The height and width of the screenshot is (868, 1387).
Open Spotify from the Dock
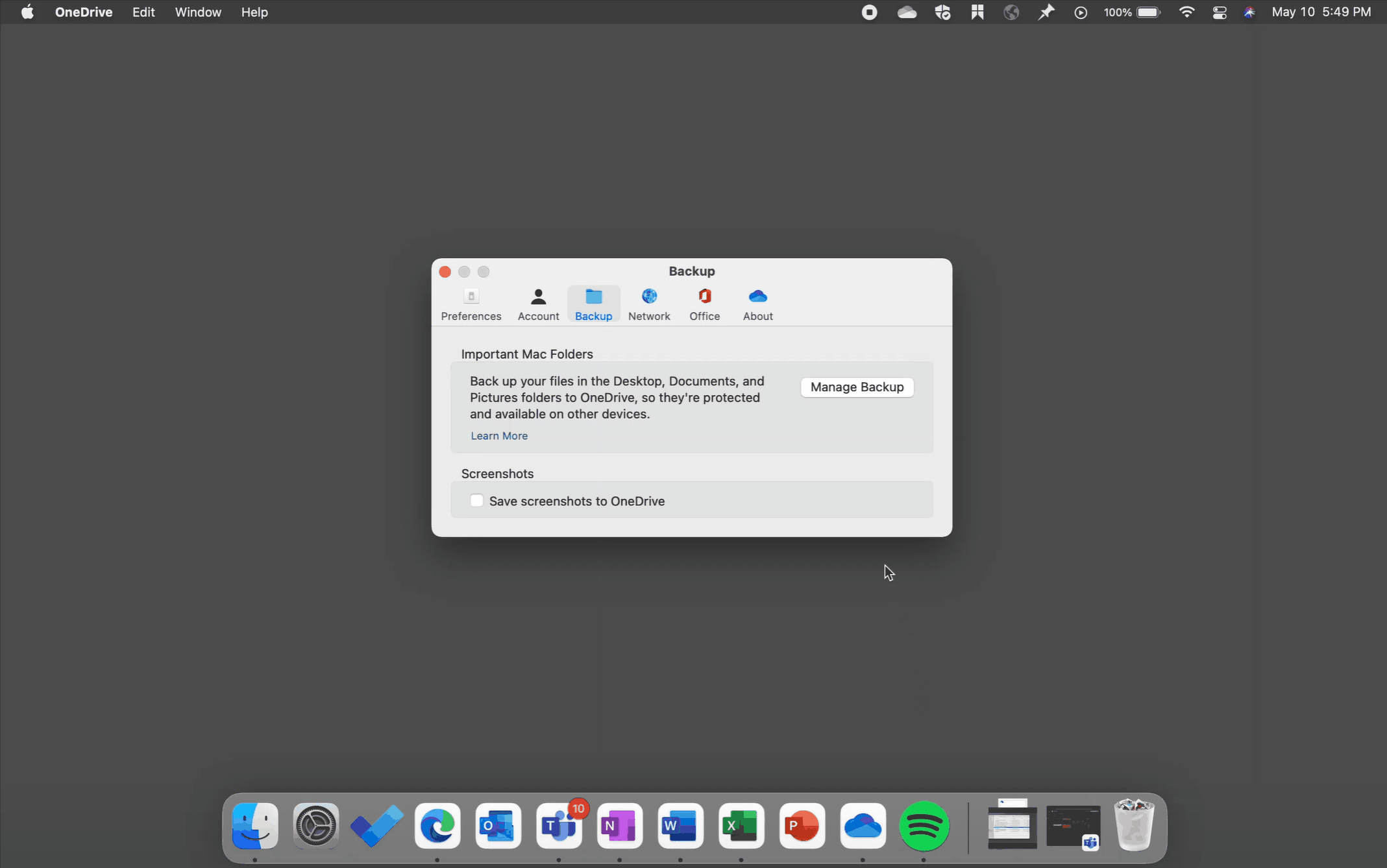coord(924,826)
